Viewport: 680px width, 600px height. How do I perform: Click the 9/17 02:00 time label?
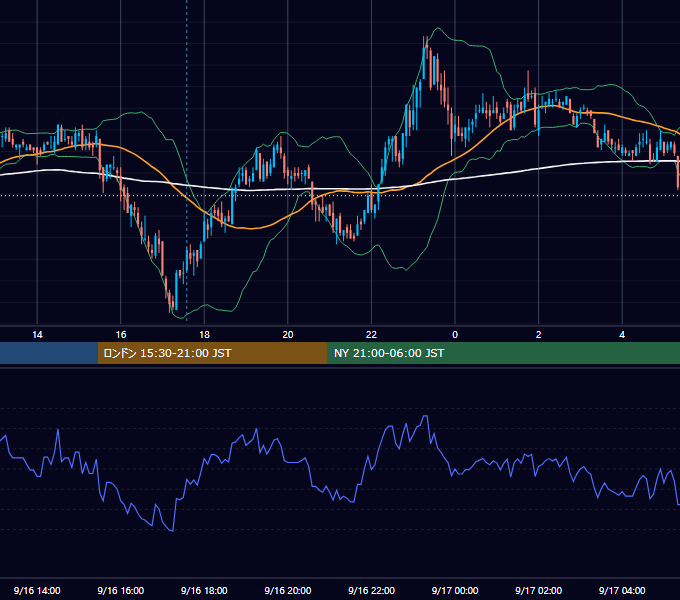[x=539, y=590]
